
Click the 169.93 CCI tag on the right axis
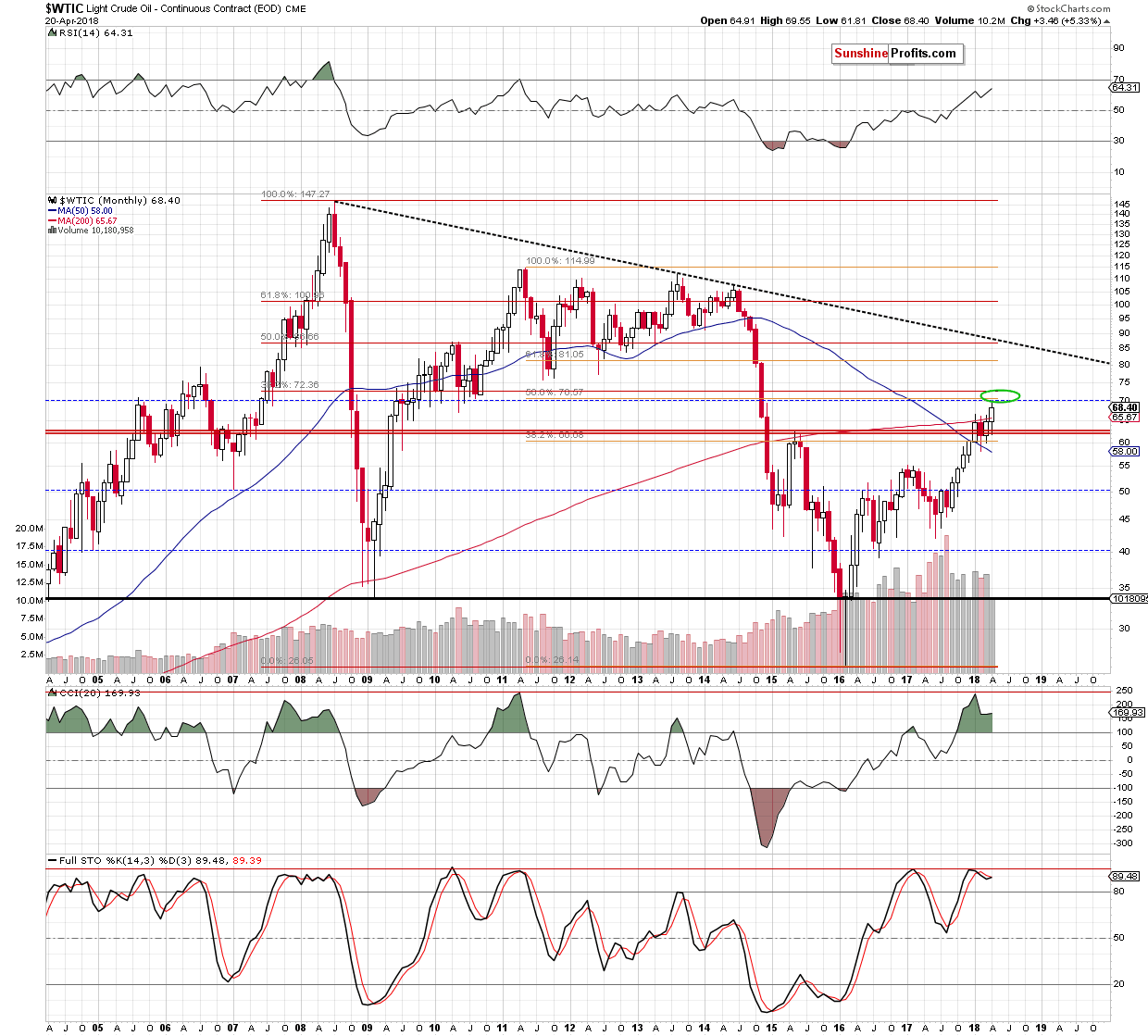tap(1127, 713)
